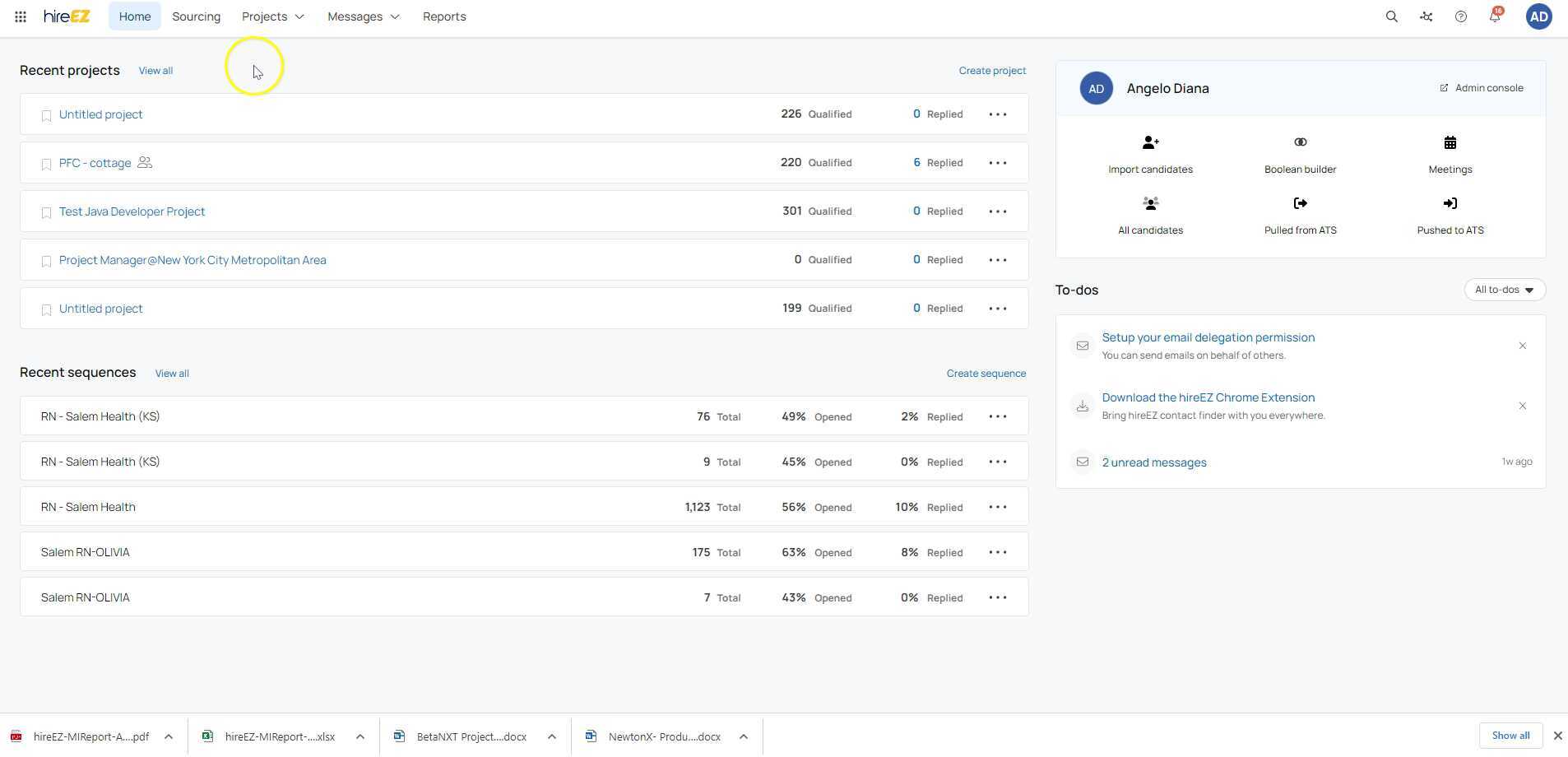Toggle the bookmark on PFC - cottage
Image resolution: width=1568 pixels, height=757 pixels.
tap(46, 164)
